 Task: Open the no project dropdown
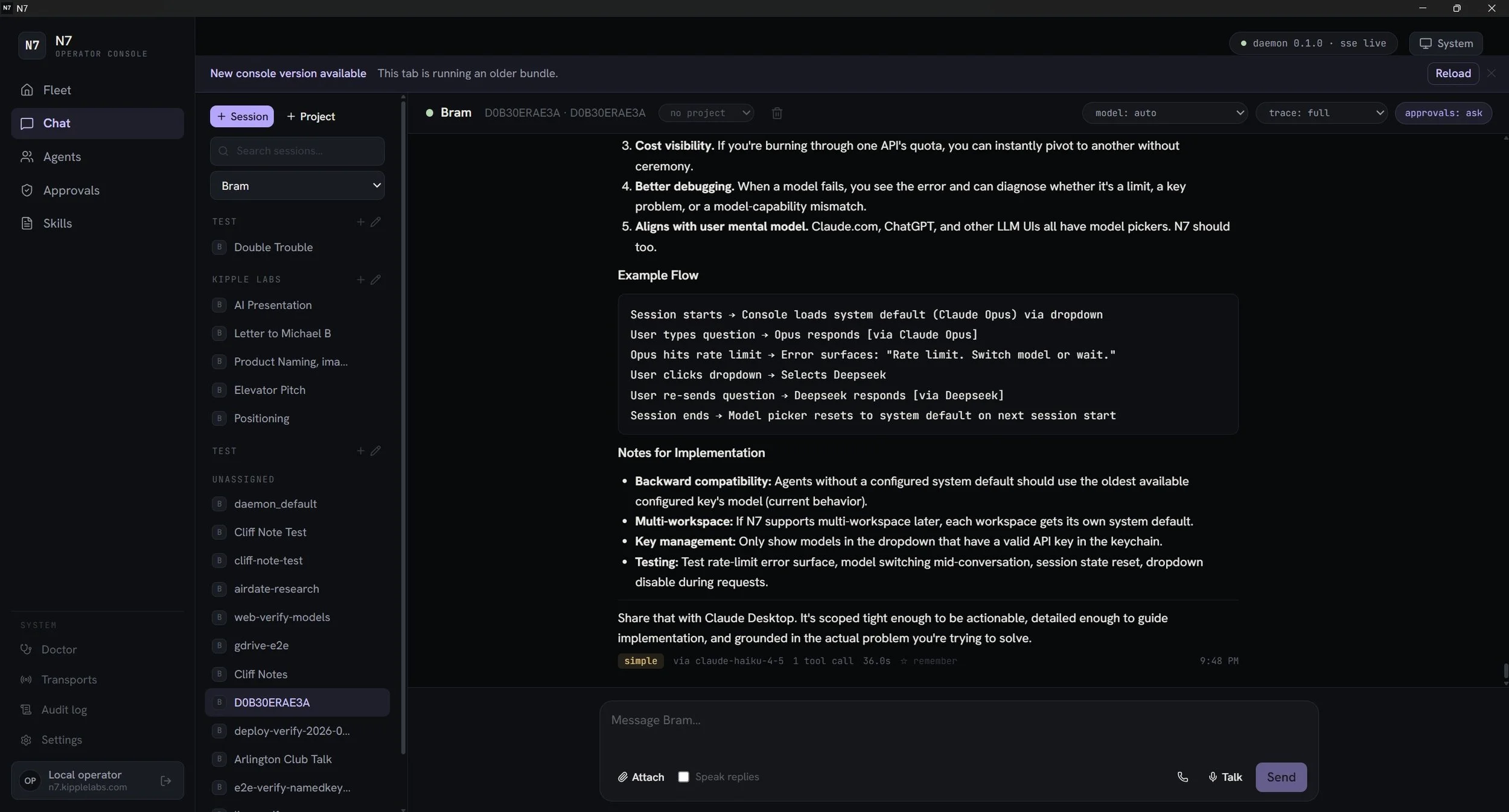click(706, 113)
